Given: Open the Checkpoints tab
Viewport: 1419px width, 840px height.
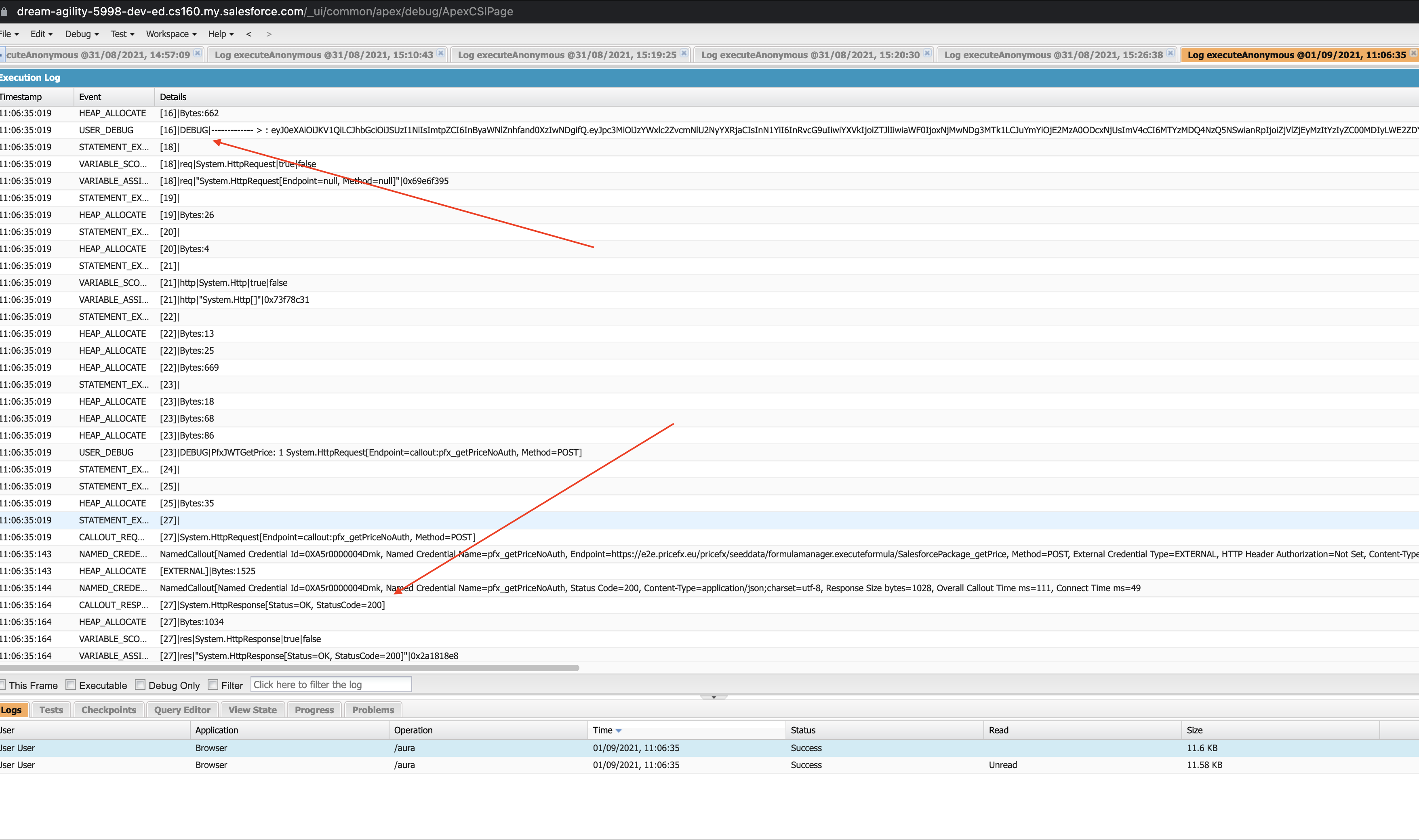Looking at the screenshot, I should [x=108, y=709].
